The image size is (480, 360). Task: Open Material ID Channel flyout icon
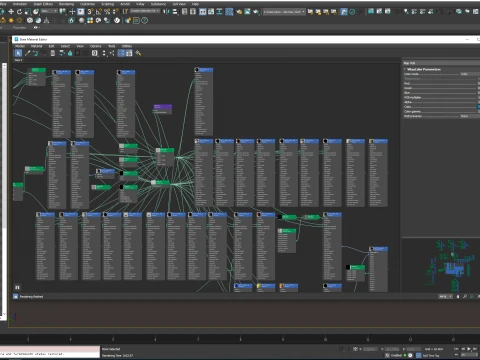click(x=95, y=53)
